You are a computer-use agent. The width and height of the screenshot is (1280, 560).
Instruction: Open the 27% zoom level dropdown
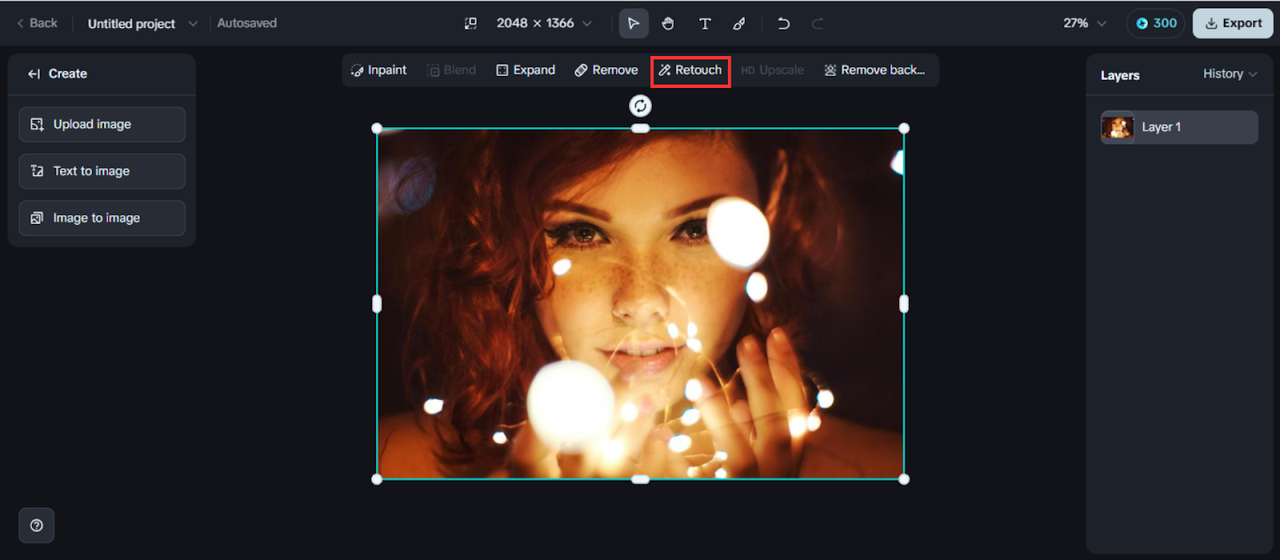tap(1085, 23)
